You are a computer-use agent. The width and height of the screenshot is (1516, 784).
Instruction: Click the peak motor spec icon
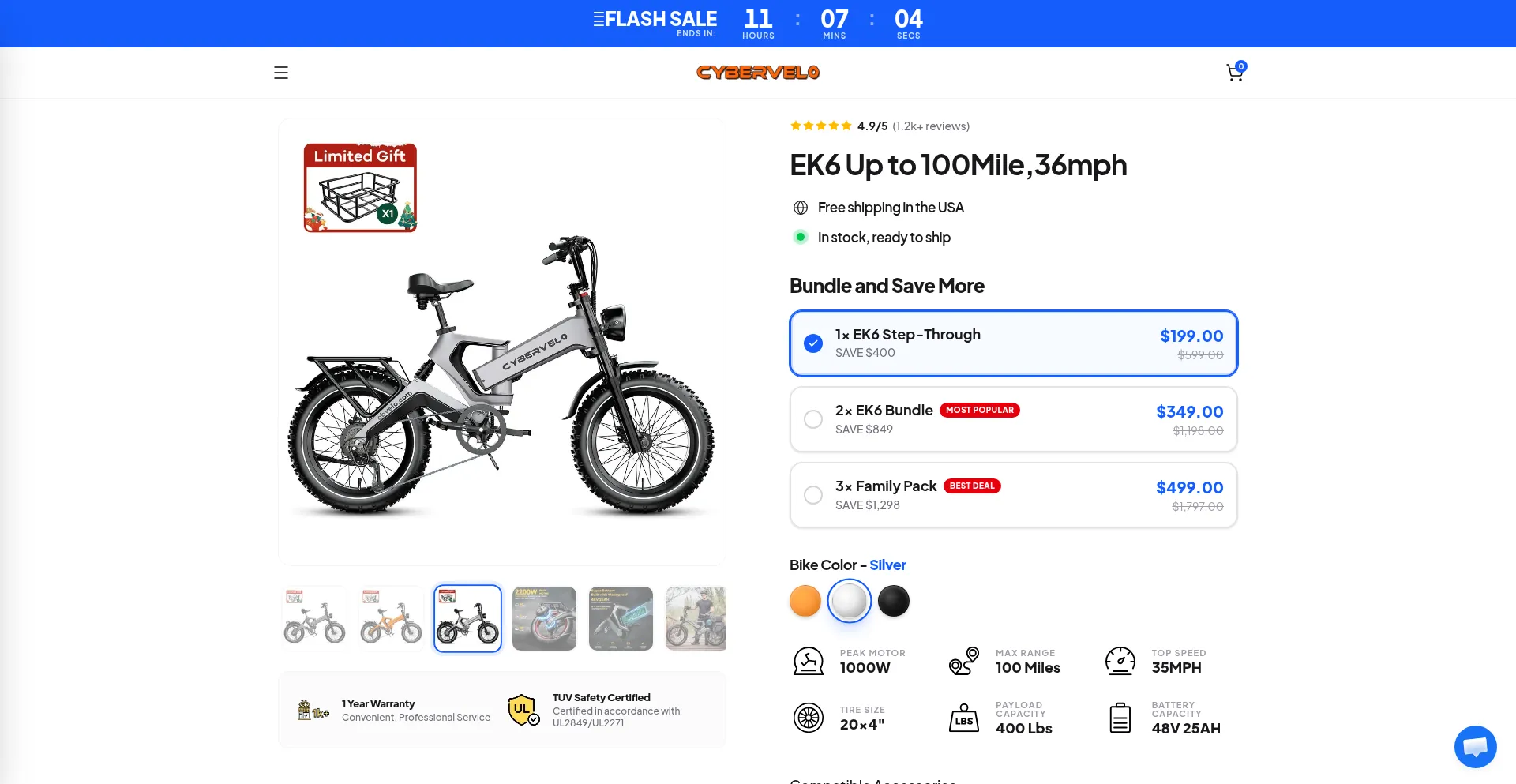[808, 661]
